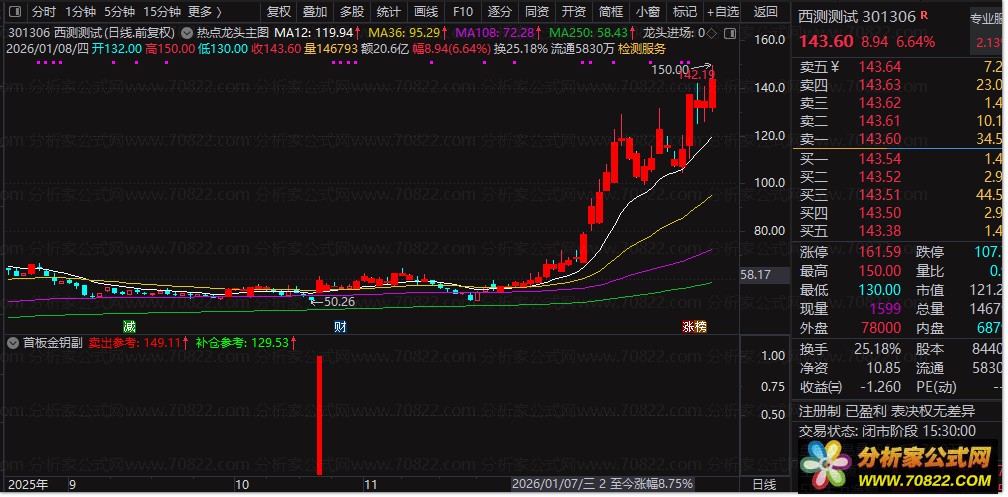Viewport: 1008px width, 497px height.
Task: Click the 注册制 status label
Action: pyautogui.click(x=818, y=411)
